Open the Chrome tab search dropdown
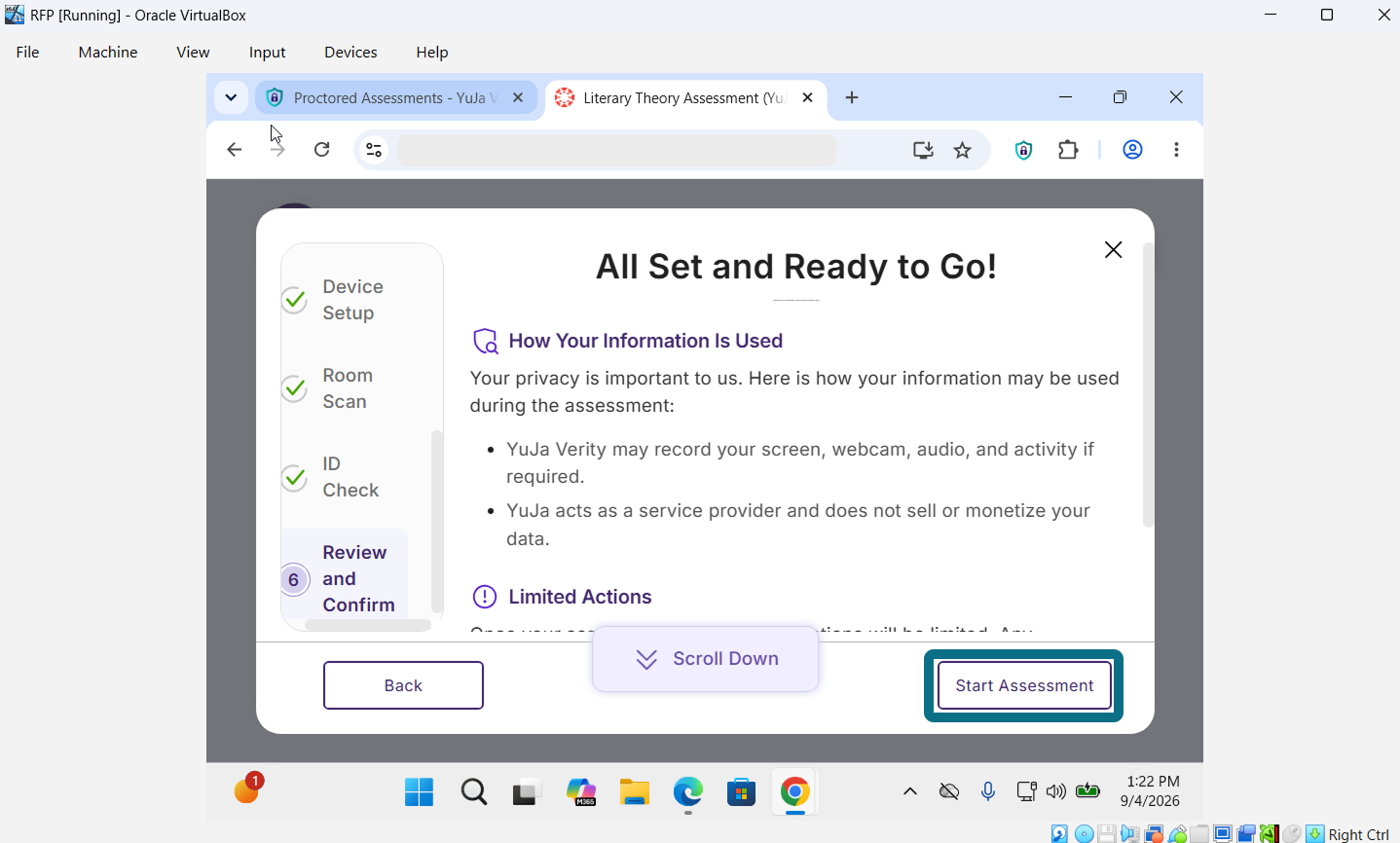The height and width of the screenshot is (843, 1400). (231, 97)
